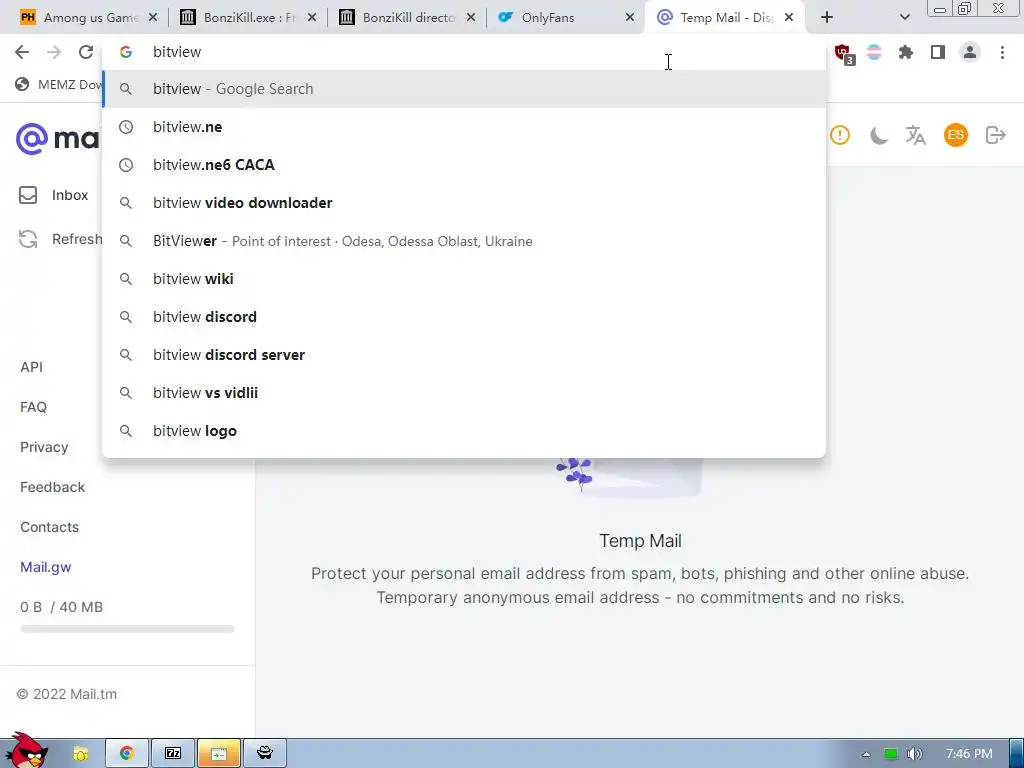Select 'bitview discord' suggestion
Screen dimensions: 1024x768
coord(464,317)
